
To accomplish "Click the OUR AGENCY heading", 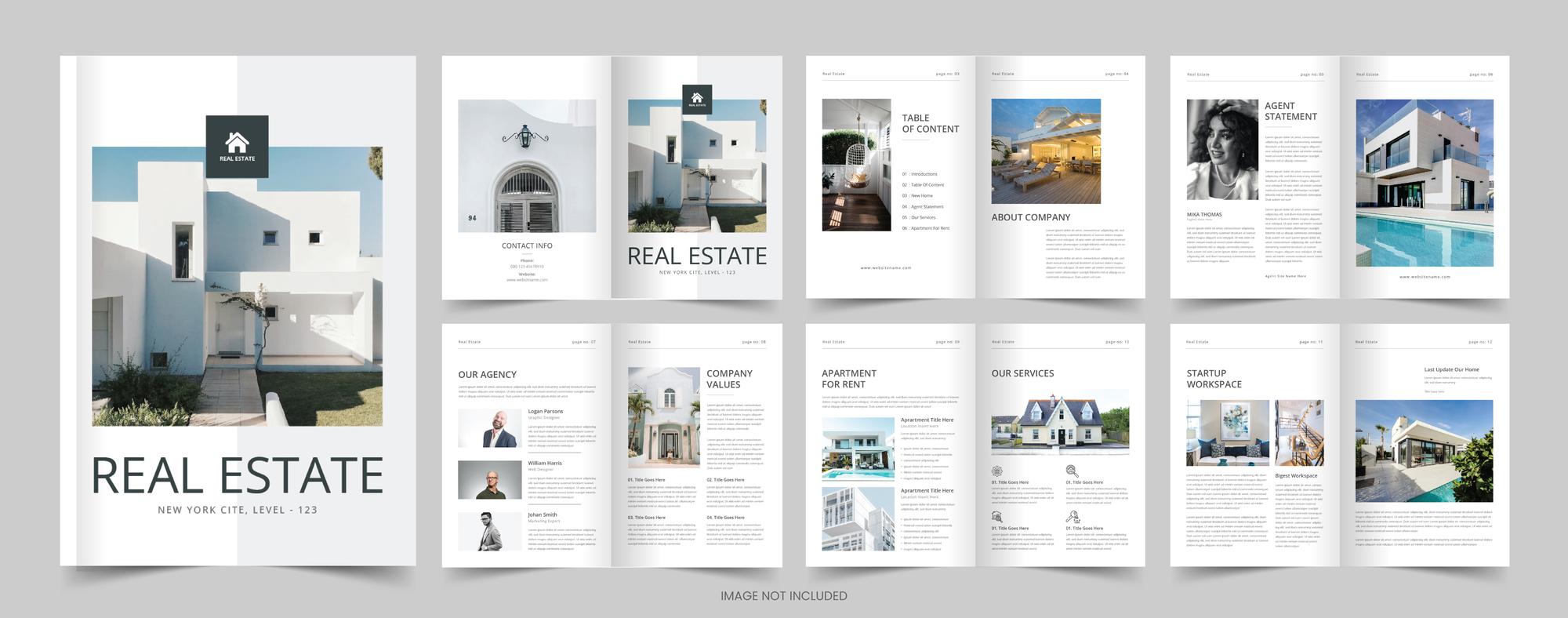I will tap(487, 375).
